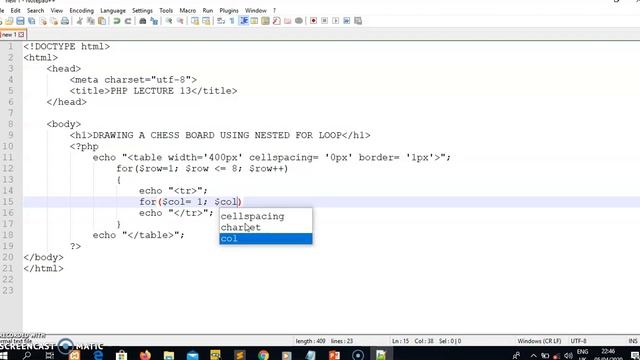Toggle Word wrap toolbar icon
Viewport: 640px width, 360px height.
pos(221,21)
